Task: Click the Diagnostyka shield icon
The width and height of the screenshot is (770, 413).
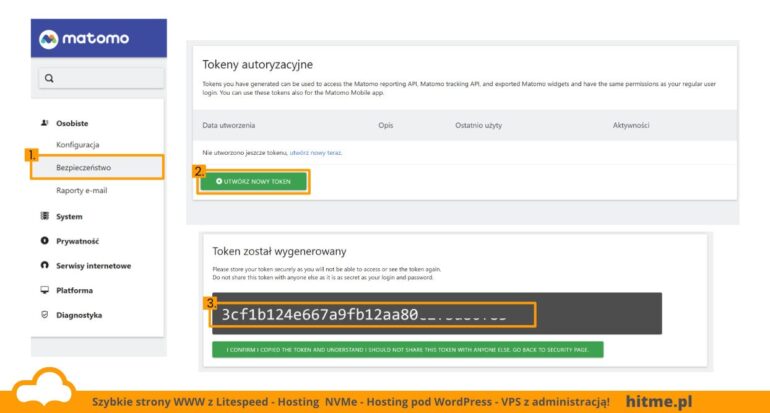Action: tap(45, 314)
